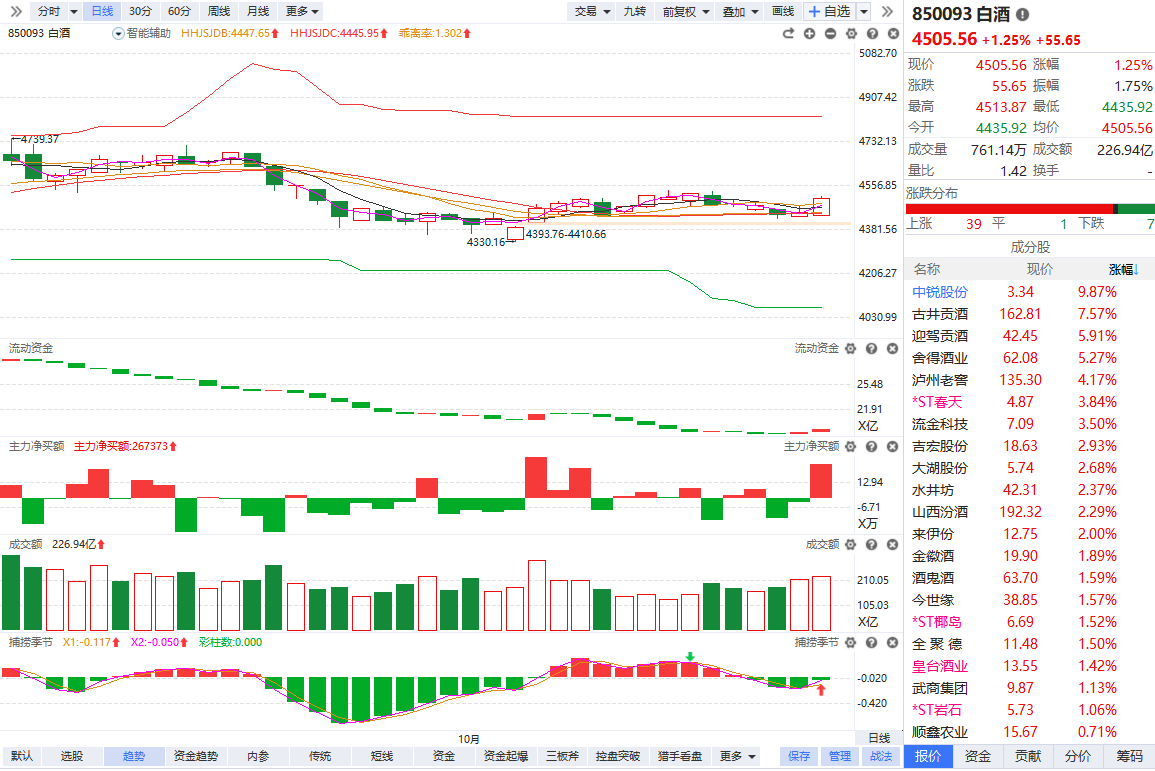Open help for 主力净买额 indicator panel

coord(870,446)
